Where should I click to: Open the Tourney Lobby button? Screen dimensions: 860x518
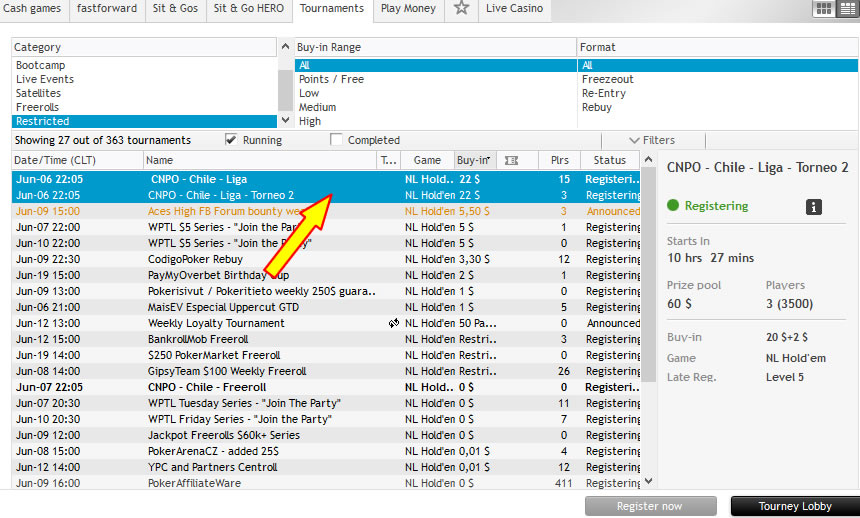point(795,506)
